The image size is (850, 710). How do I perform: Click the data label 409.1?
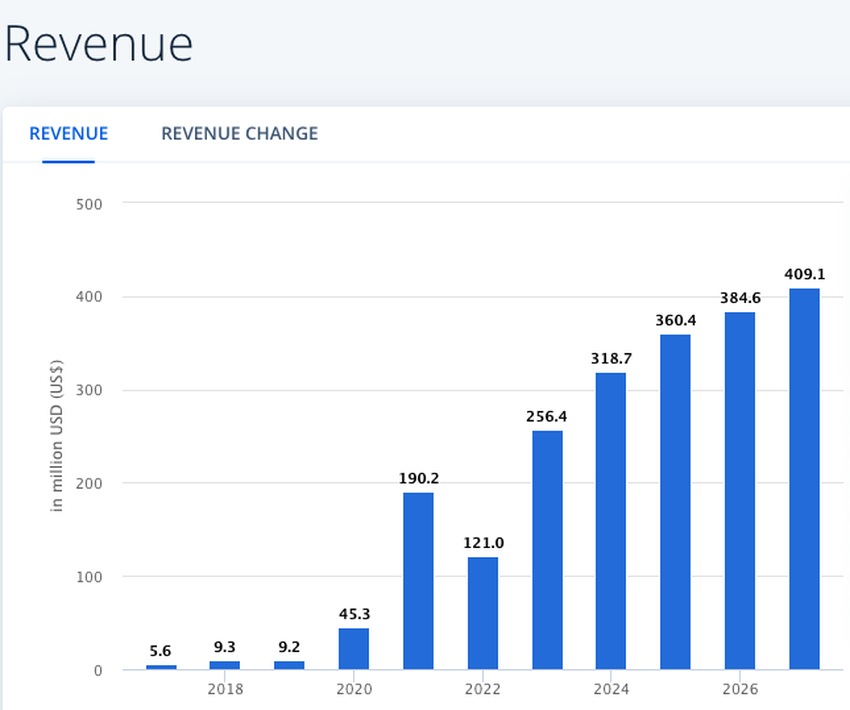tap(805, 272)
